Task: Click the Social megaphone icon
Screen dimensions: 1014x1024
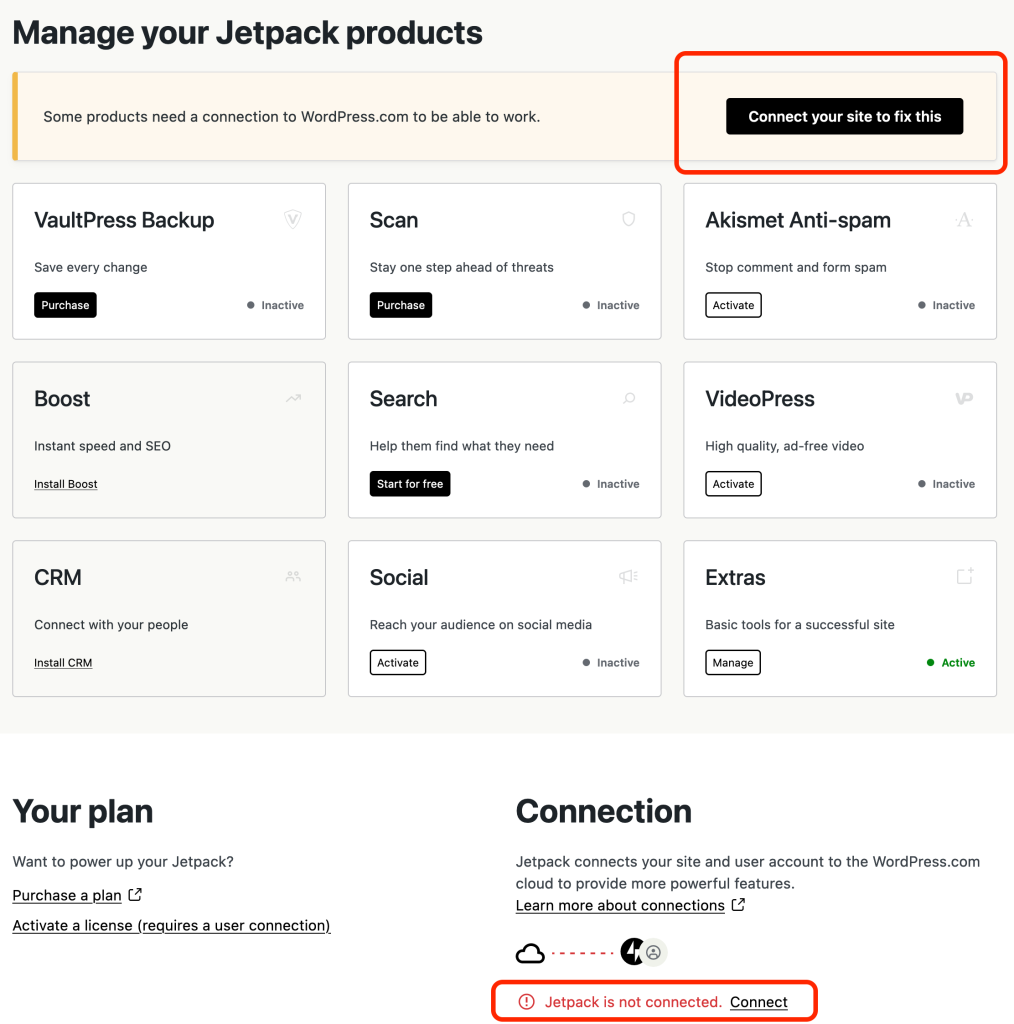Action: [x=628, y=576]
